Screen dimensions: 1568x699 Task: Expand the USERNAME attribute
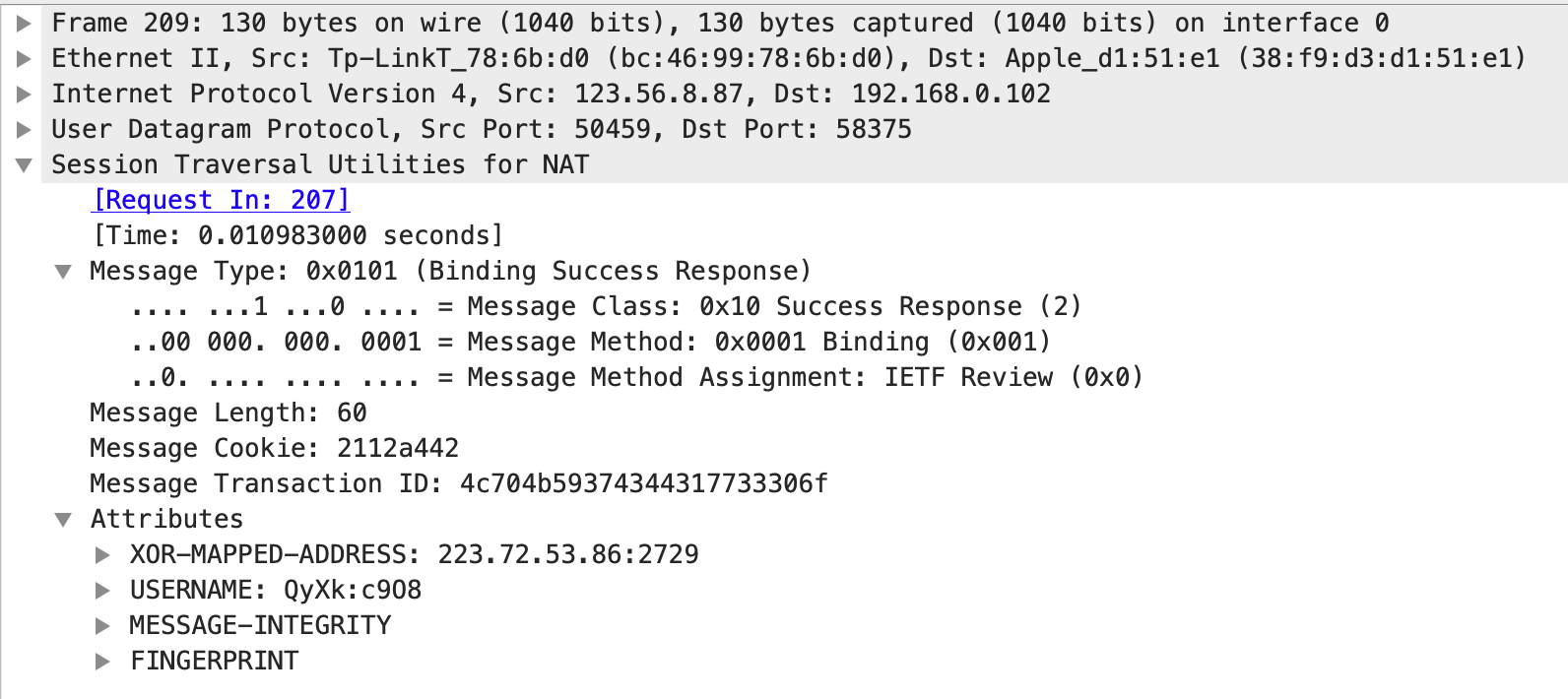103,589
